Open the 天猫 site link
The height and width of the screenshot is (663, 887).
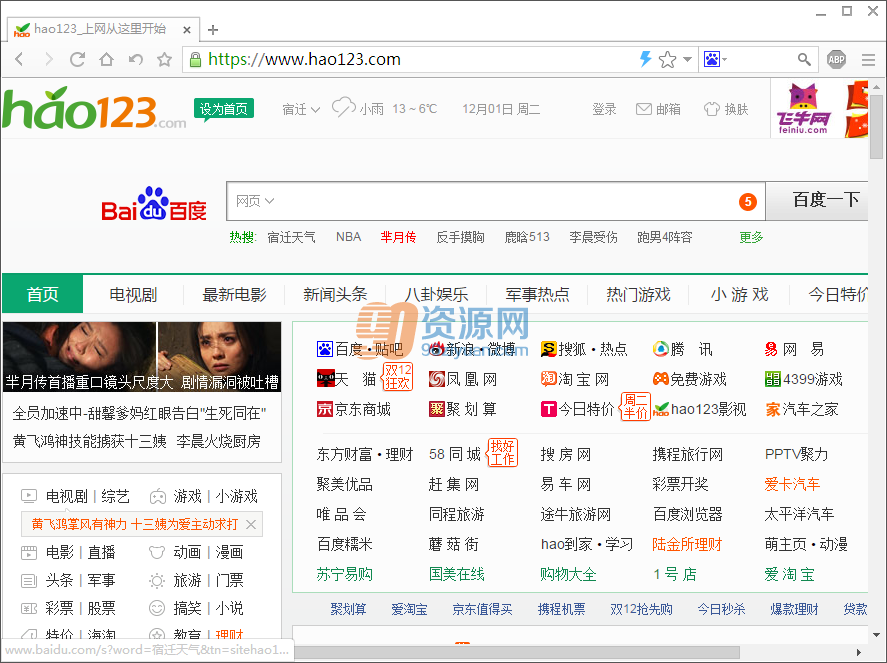pos(346,379)
